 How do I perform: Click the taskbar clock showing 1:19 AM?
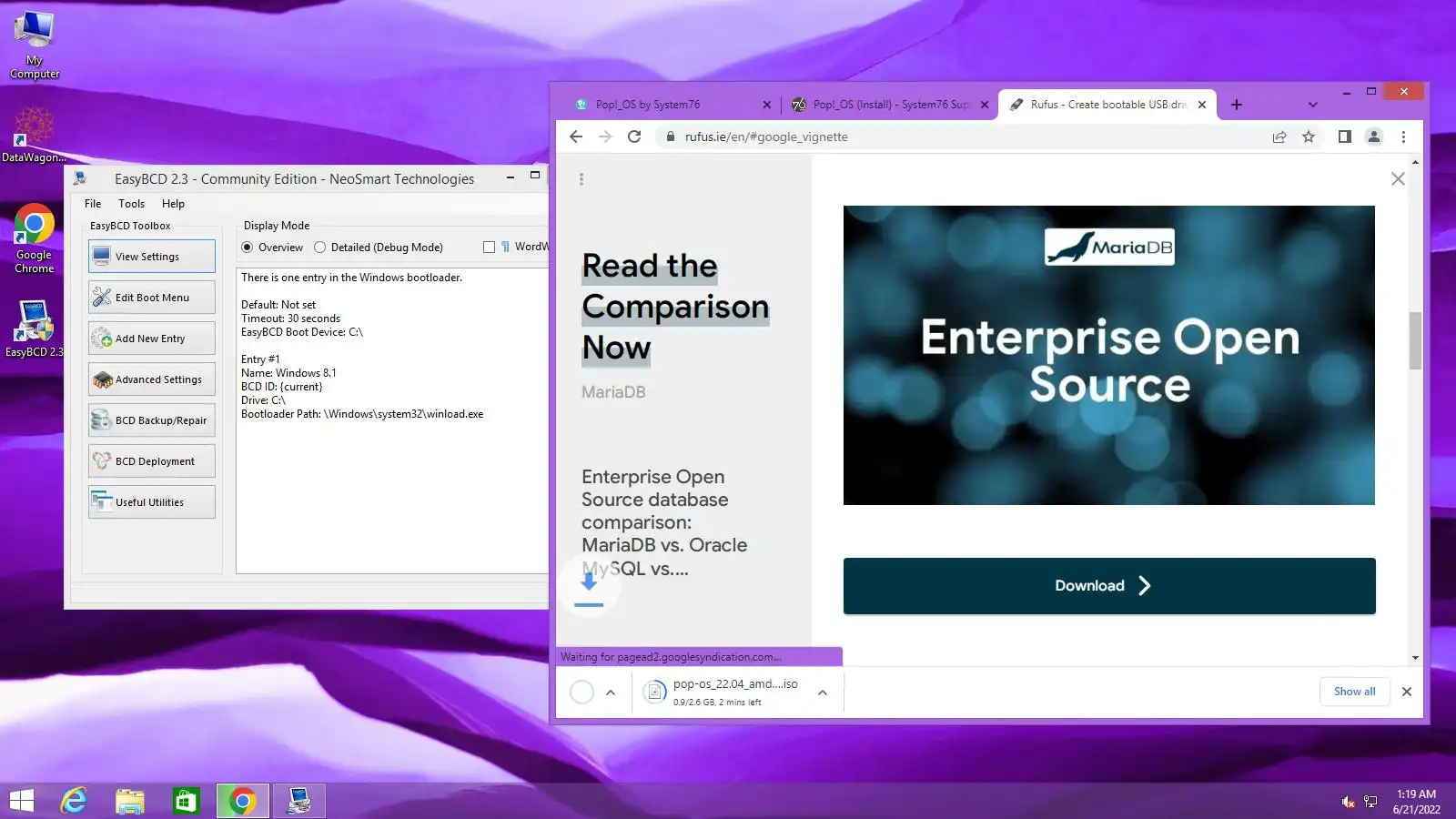pos(1416,802)
